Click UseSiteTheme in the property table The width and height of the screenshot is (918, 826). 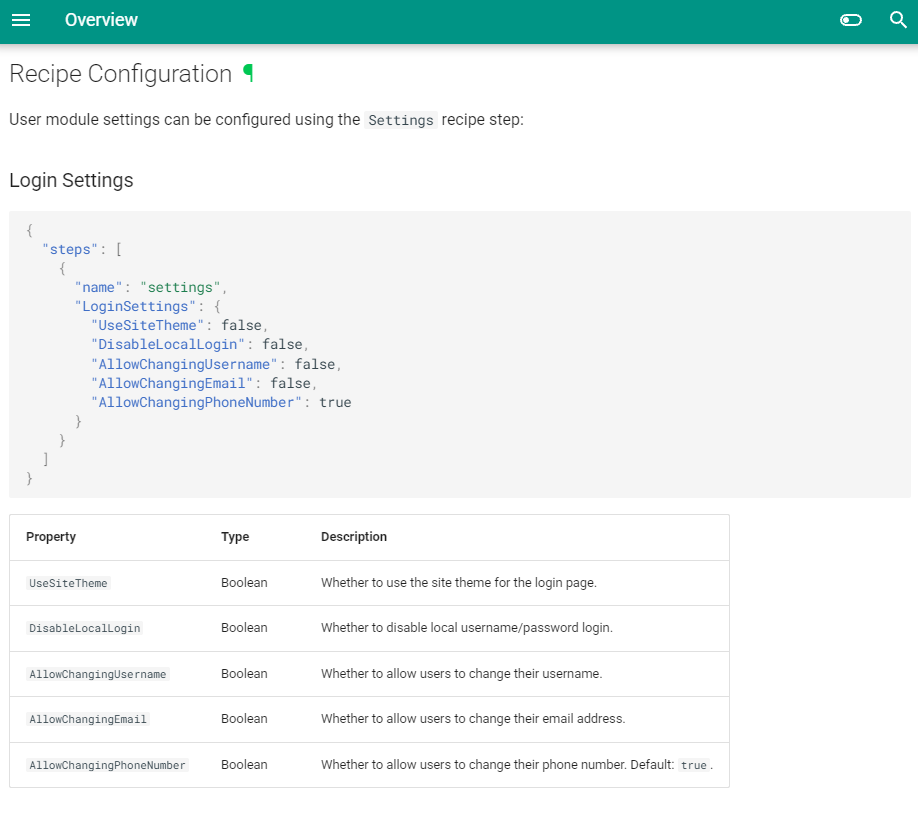point(68,583)
